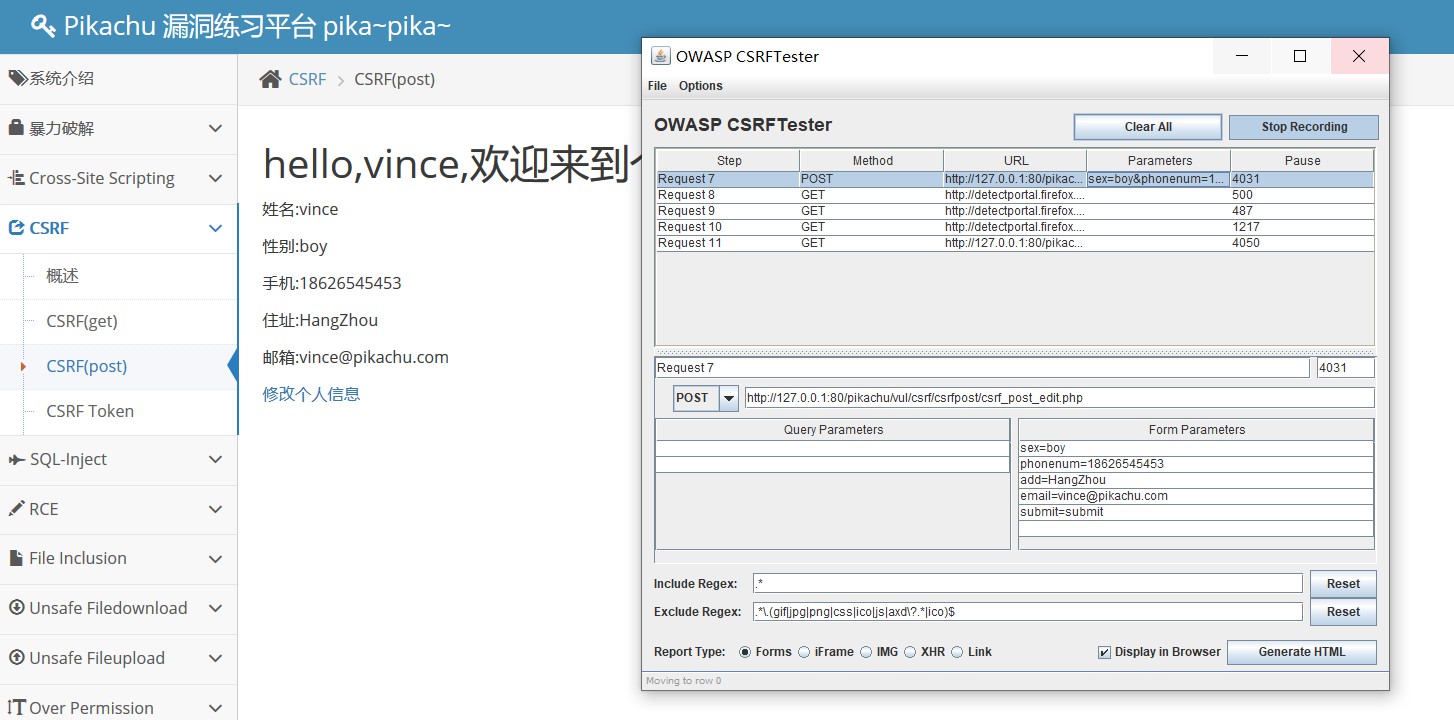1454x720 pixels.
Task: Click the email=vince@pikachu.com form parameter
Action: click(1196, 496)
